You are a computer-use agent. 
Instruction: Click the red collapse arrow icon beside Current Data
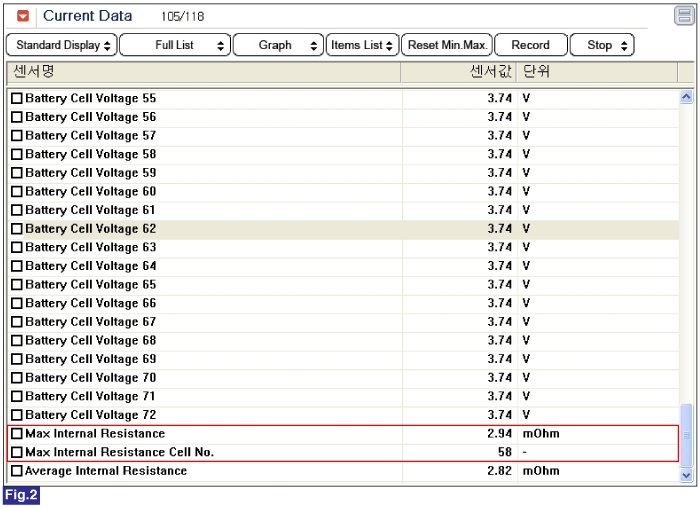23,16
